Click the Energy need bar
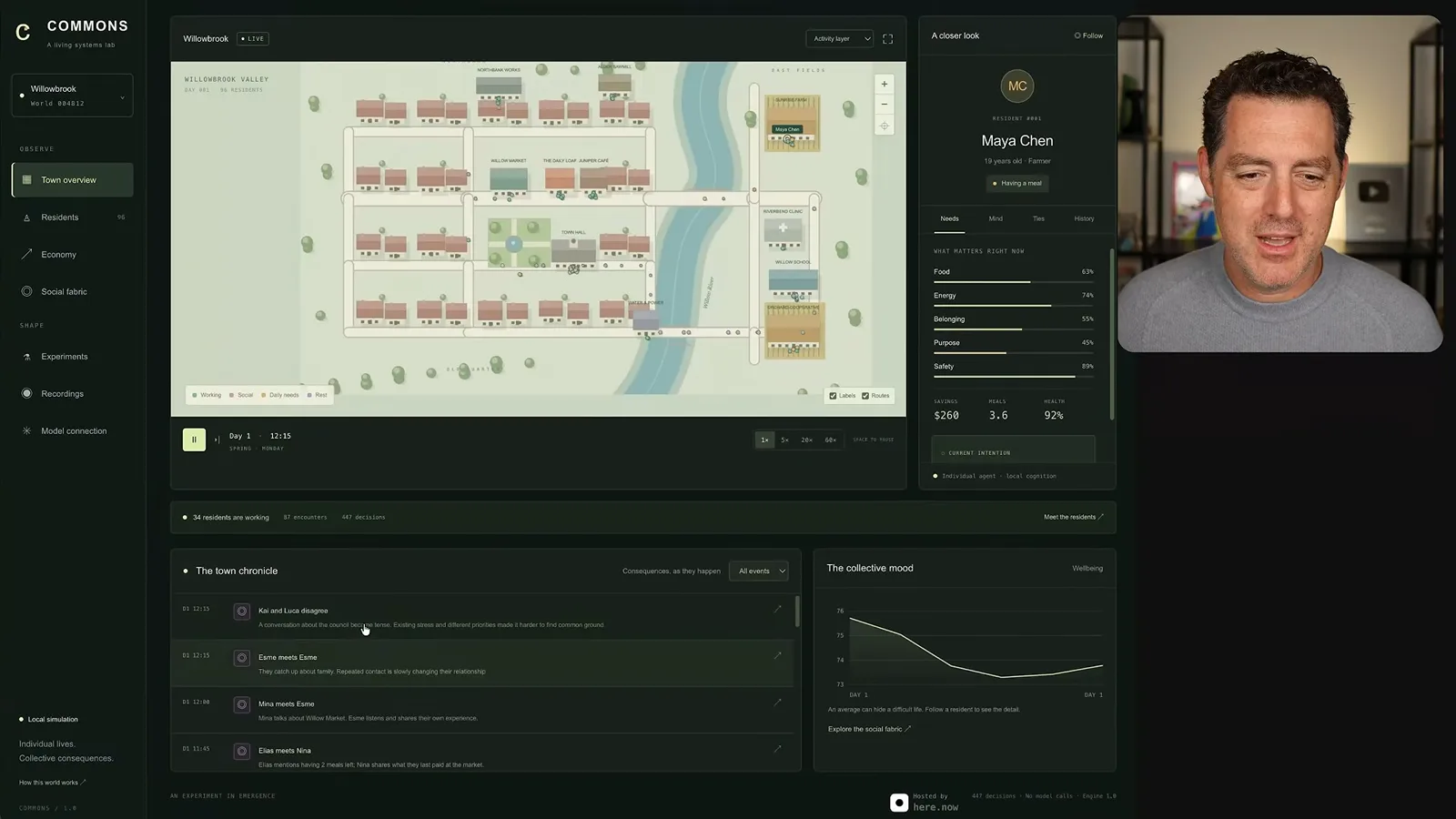 point(1014,306)
